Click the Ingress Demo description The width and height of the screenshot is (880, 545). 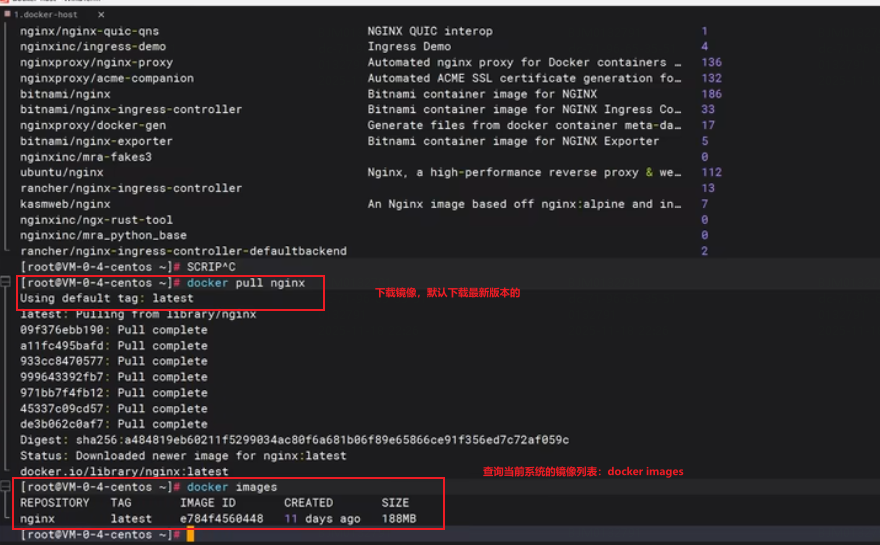409,47
